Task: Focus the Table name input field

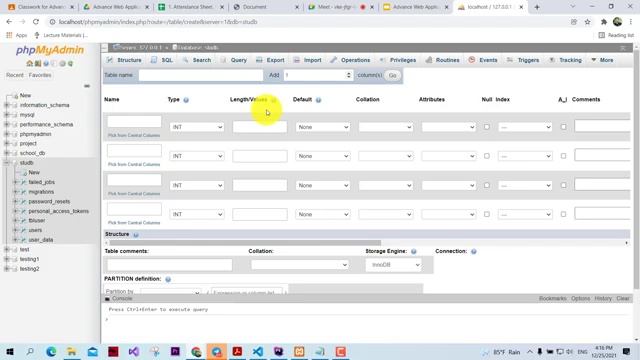Action: click(200, 75)
